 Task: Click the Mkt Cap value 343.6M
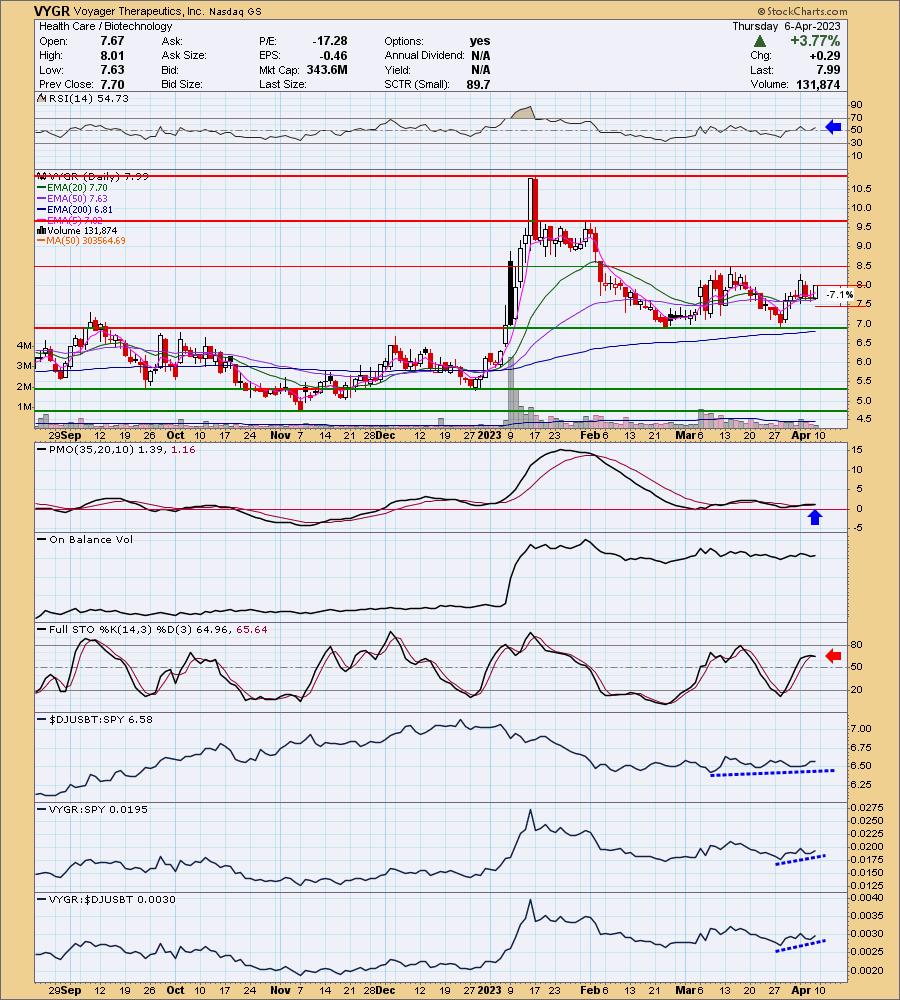coord(327,70)
